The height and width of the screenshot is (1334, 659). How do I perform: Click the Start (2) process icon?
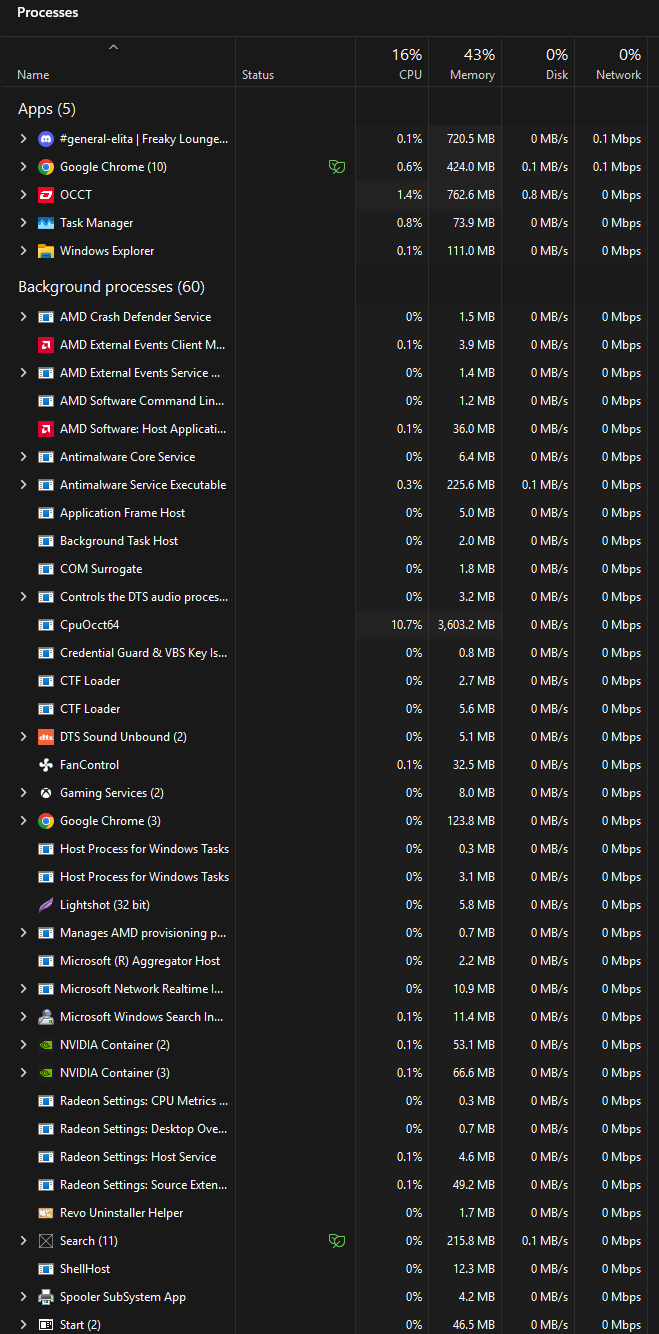pos(46,1325)
